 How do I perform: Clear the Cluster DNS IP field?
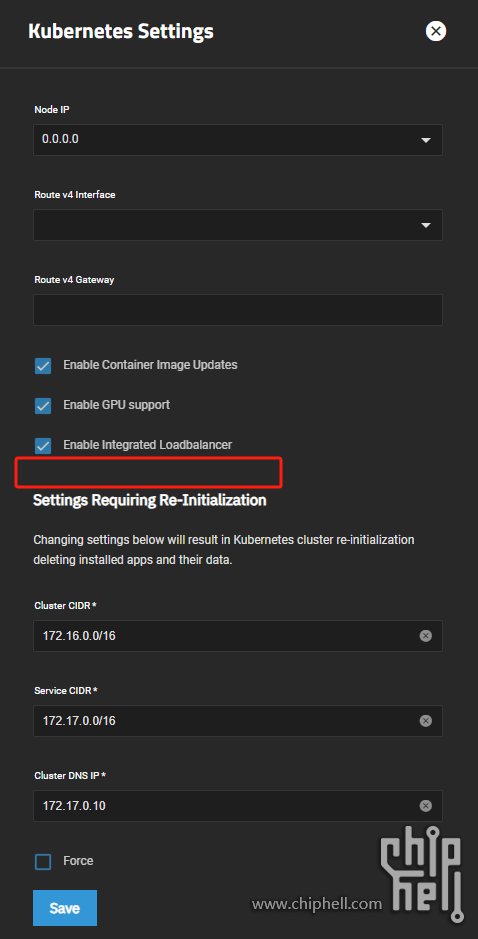[x=425, y=806]
